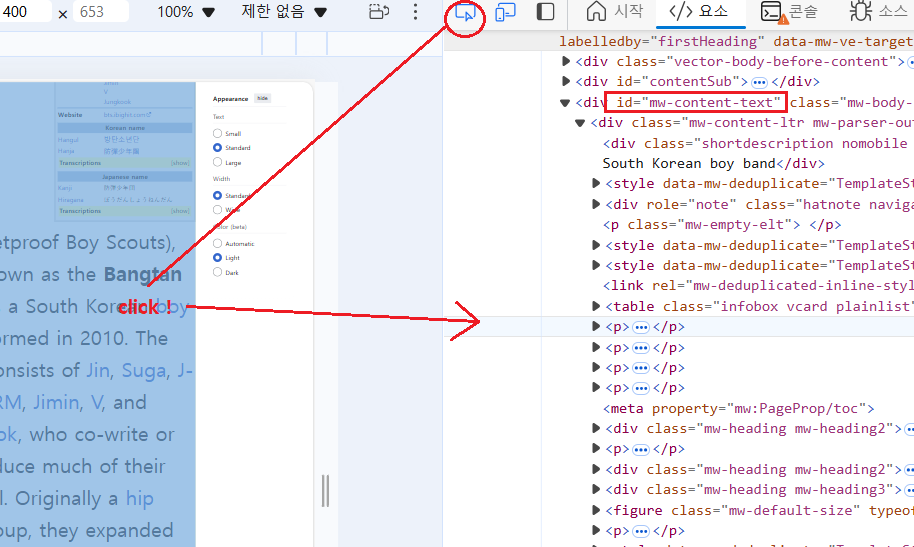Viewport: 914px width, 547px height.
Task: Switch to the 요소 elements tab
Action: pos(698,12)
